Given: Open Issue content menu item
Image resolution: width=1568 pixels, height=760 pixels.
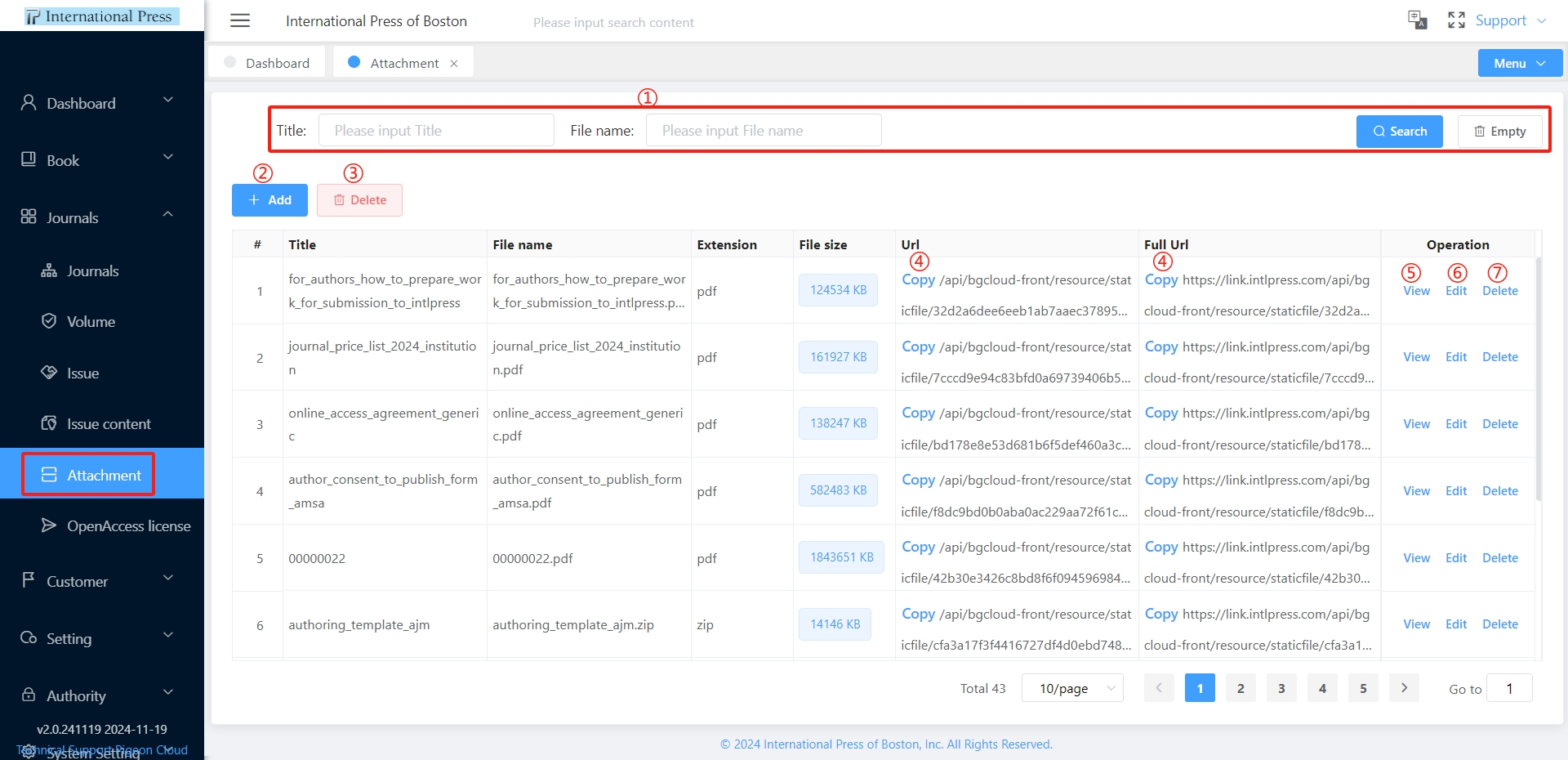Looking at the screenshot, I should click(102, 423).
